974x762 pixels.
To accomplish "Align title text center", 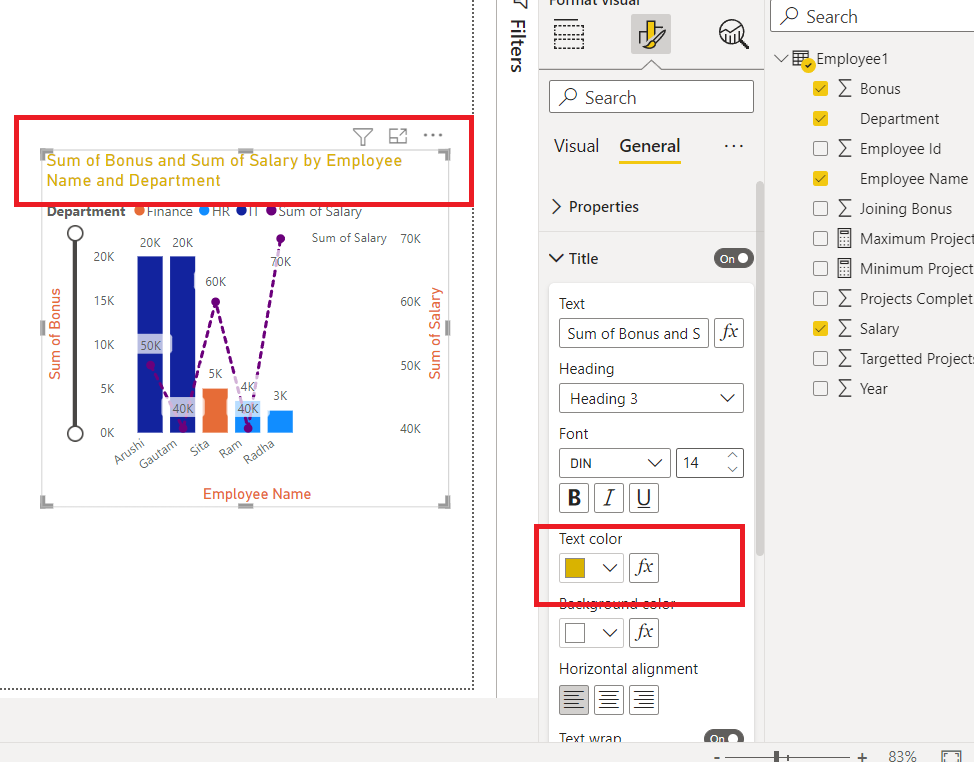I will coord(609,700).
